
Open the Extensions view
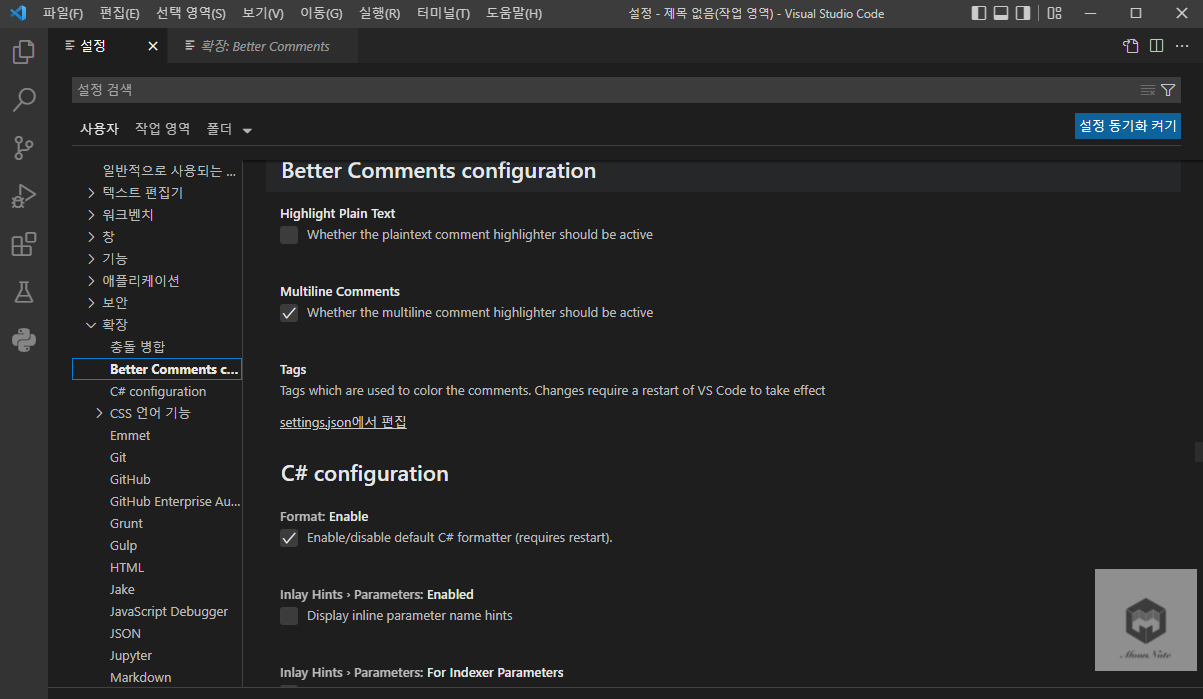[x=24, y=244]
